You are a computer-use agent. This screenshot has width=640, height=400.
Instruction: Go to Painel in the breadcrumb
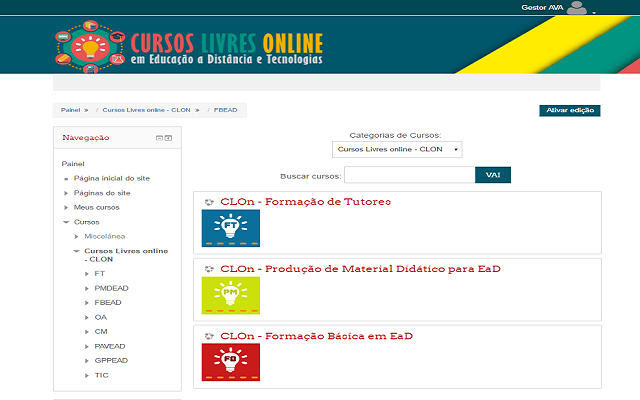[x=71, y=110]
